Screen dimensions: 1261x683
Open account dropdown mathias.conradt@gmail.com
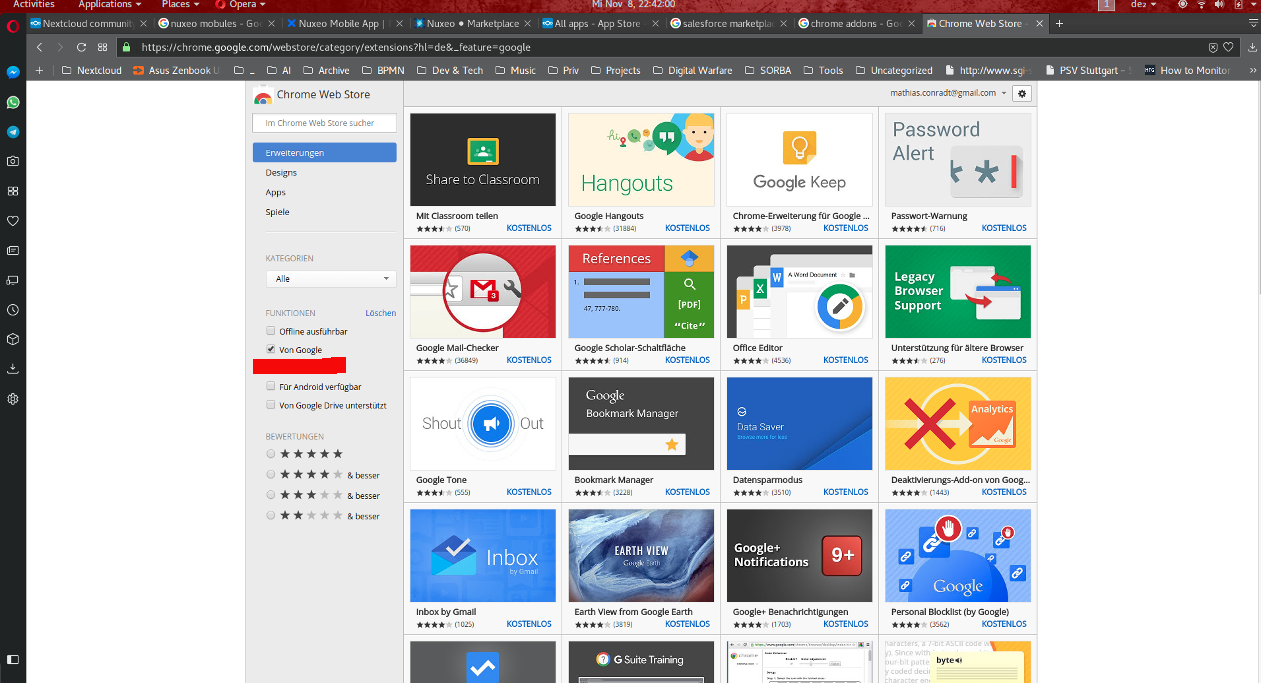pos(949,93)
